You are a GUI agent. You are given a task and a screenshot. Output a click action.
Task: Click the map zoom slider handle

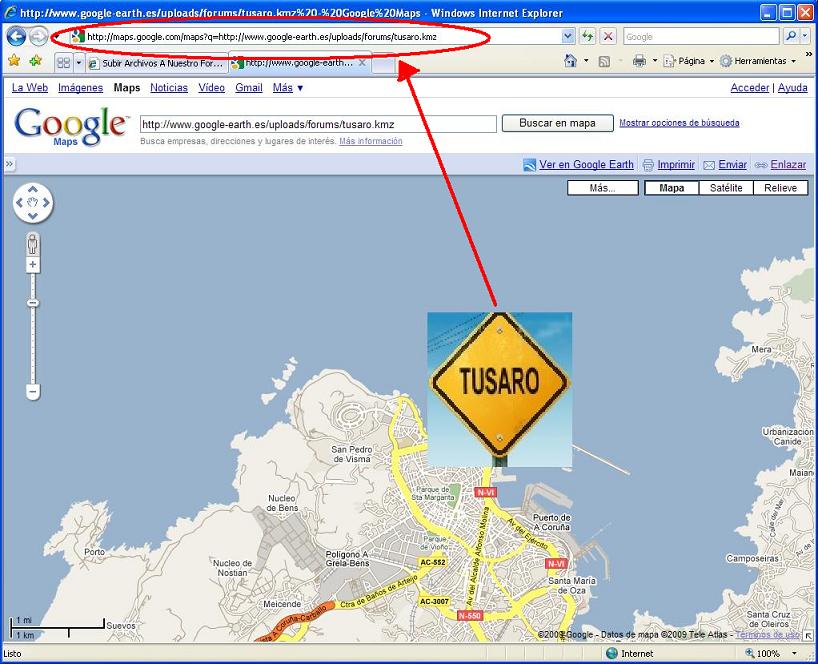point(33,303)
